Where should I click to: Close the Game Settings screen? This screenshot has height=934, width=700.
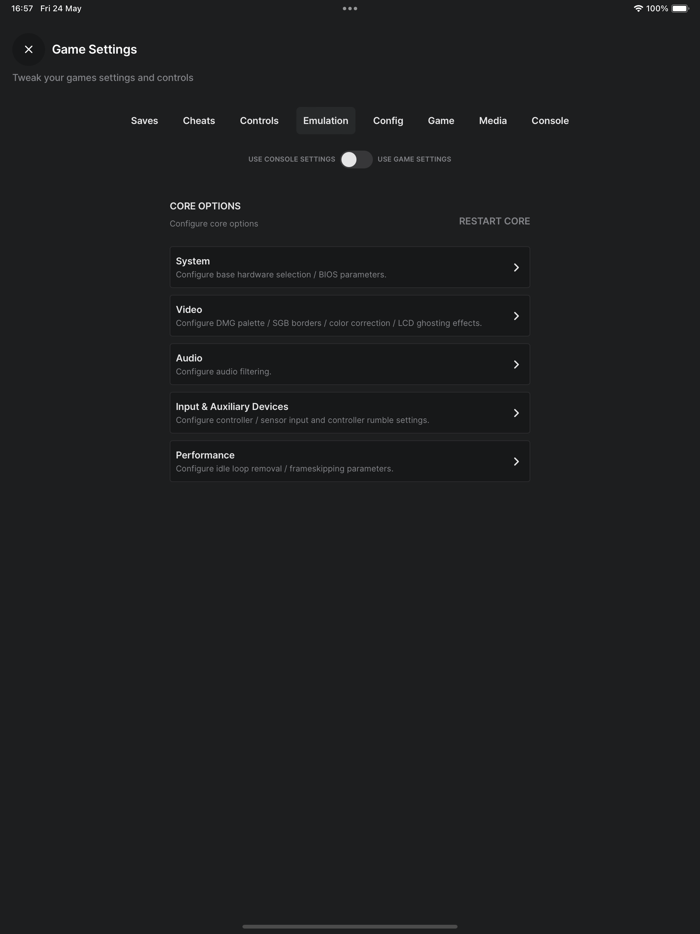tap(27, 48)
